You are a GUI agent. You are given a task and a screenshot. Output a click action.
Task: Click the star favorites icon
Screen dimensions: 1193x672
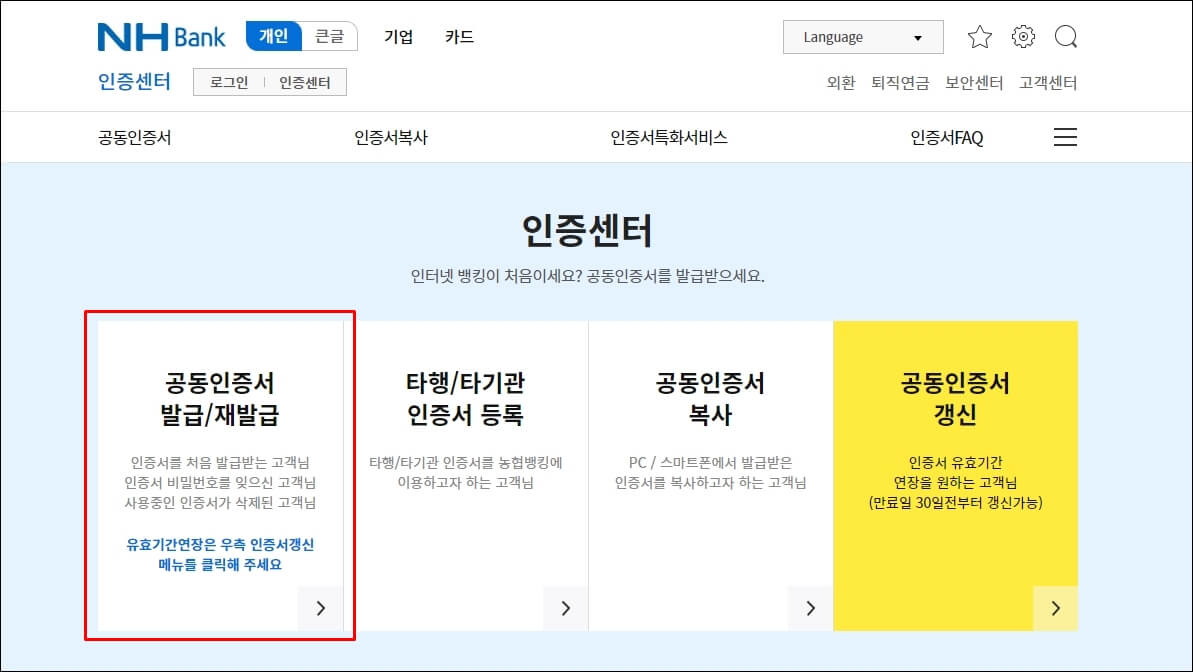(x=979, y=36)
